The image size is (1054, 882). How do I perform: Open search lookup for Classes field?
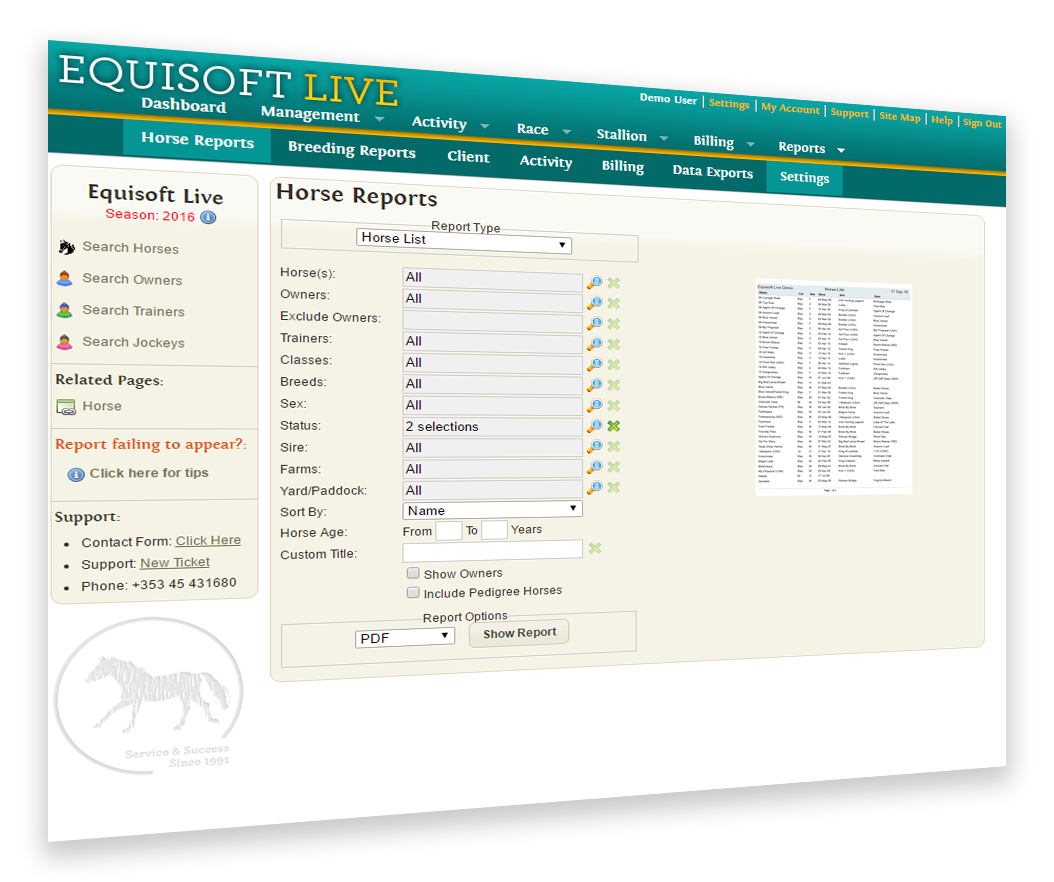594,364
